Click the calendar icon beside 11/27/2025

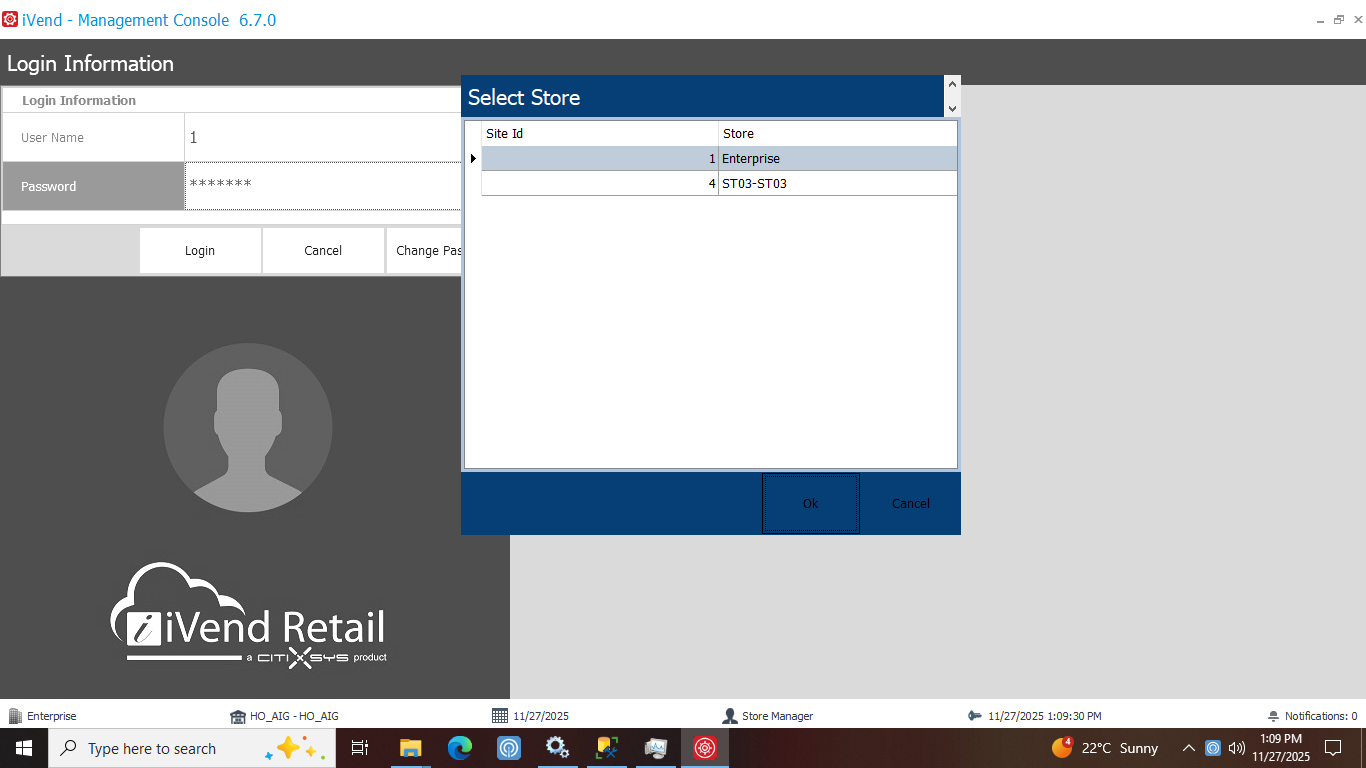coord(500,716)
